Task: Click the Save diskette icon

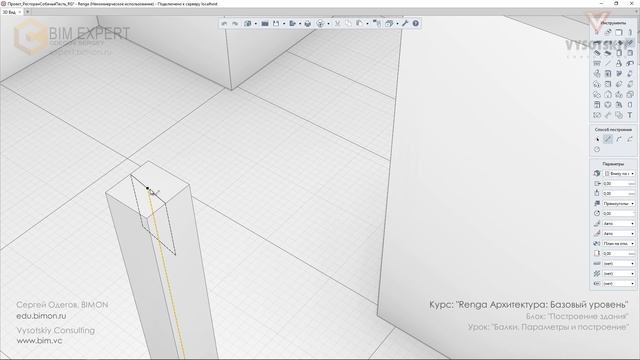Action: click(276, 24)
